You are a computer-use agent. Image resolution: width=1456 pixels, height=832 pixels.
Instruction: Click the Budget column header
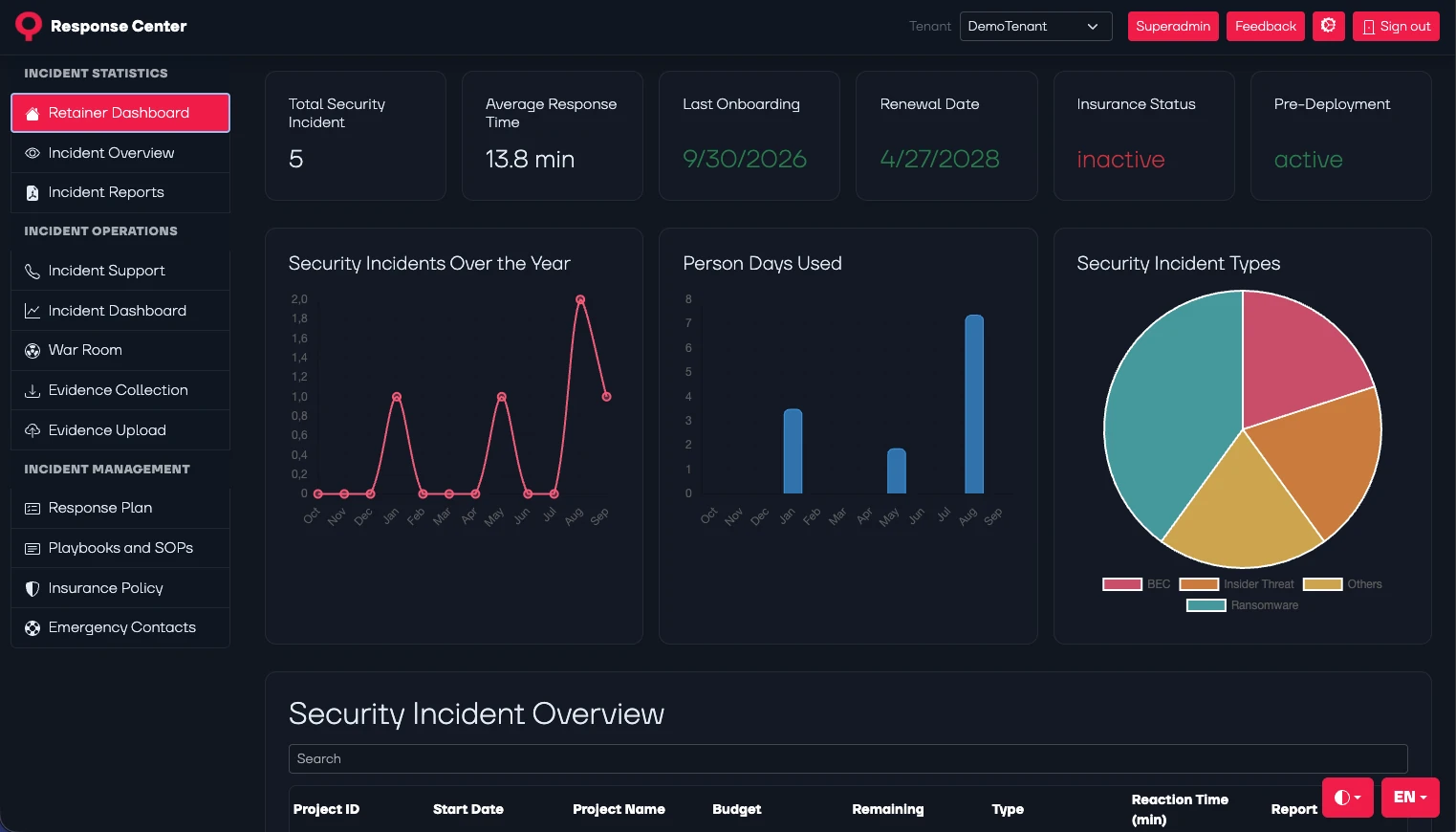pyautogui.click(x=737, y=809)
